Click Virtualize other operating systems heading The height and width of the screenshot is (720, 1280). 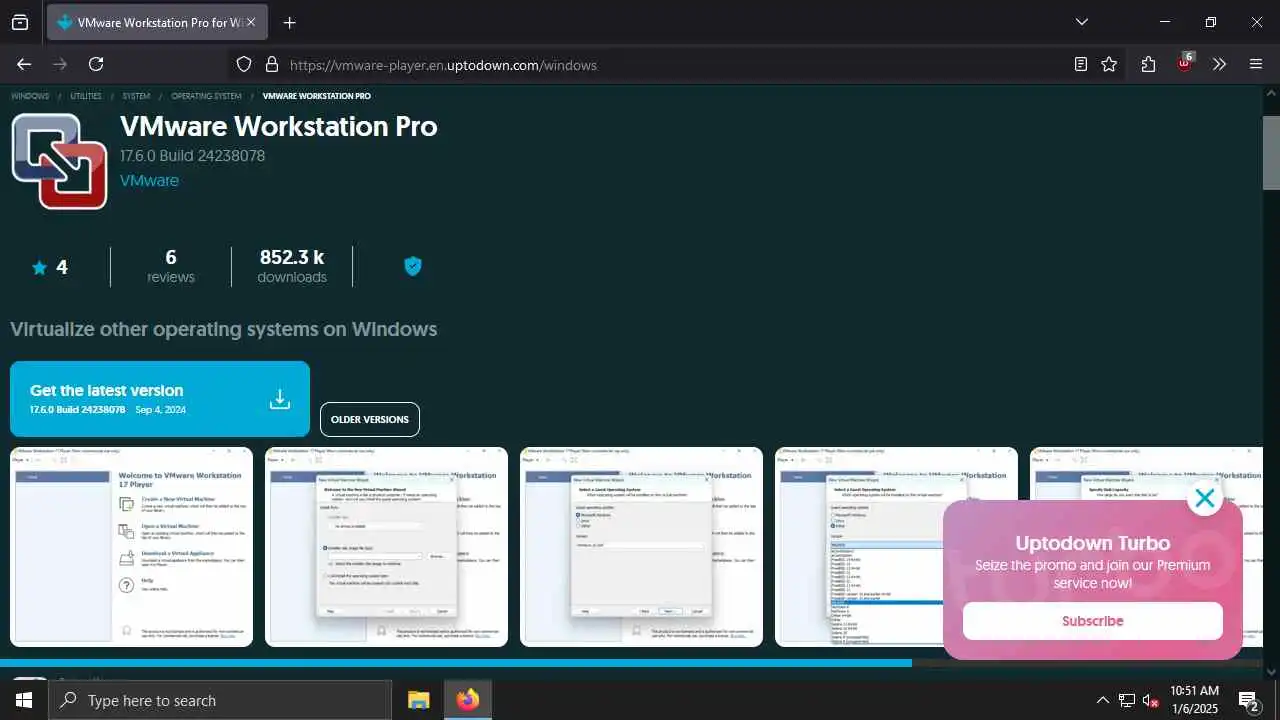(223, 329)
